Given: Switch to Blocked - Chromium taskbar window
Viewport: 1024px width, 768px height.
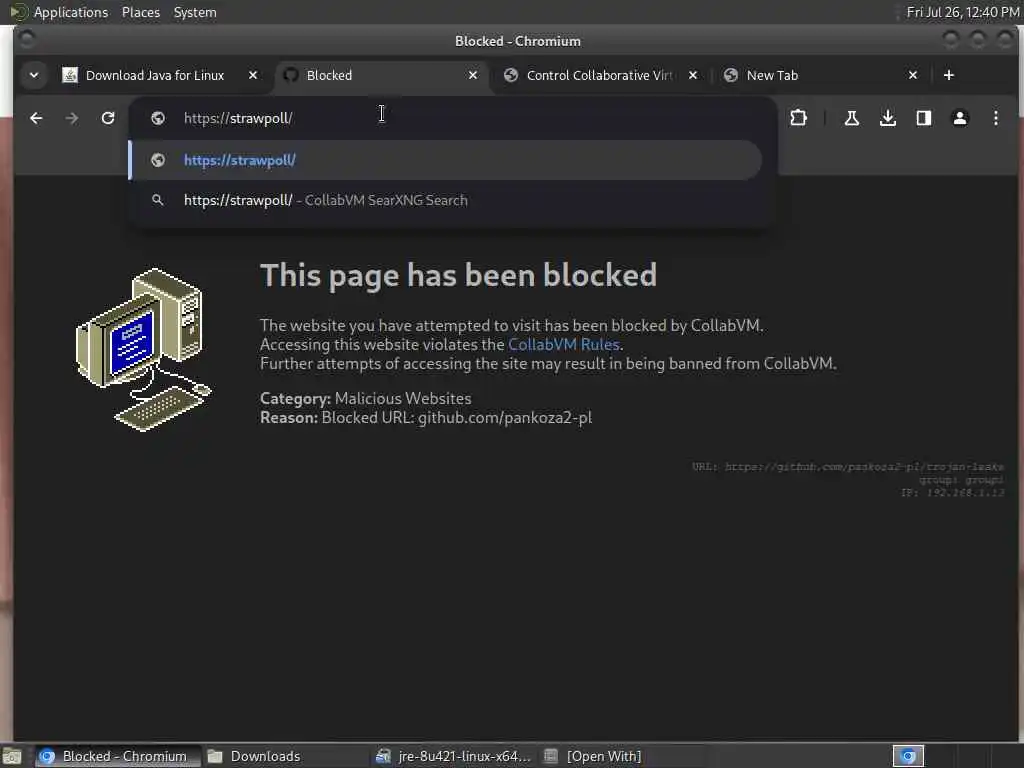Looking at the screenshot, I should pos(116,756).
